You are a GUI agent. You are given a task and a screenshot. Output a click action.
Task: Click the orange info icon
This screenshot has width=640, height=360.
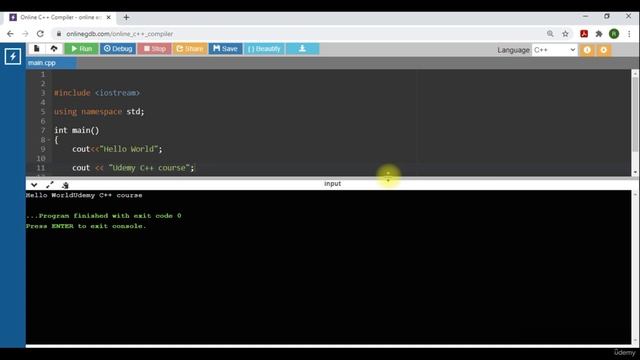pyautogui.click(x=587, y=50)
